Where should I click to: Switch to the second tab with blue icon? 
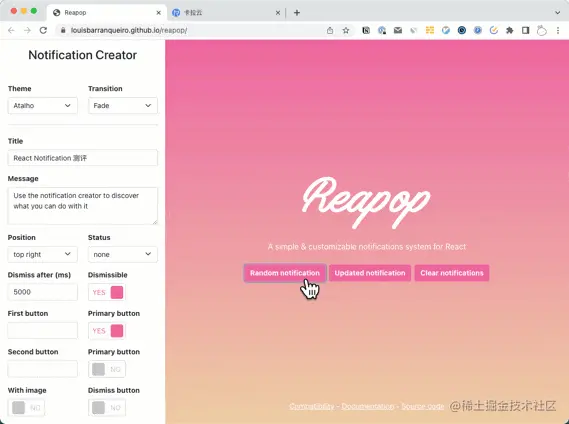coord(226,13)
